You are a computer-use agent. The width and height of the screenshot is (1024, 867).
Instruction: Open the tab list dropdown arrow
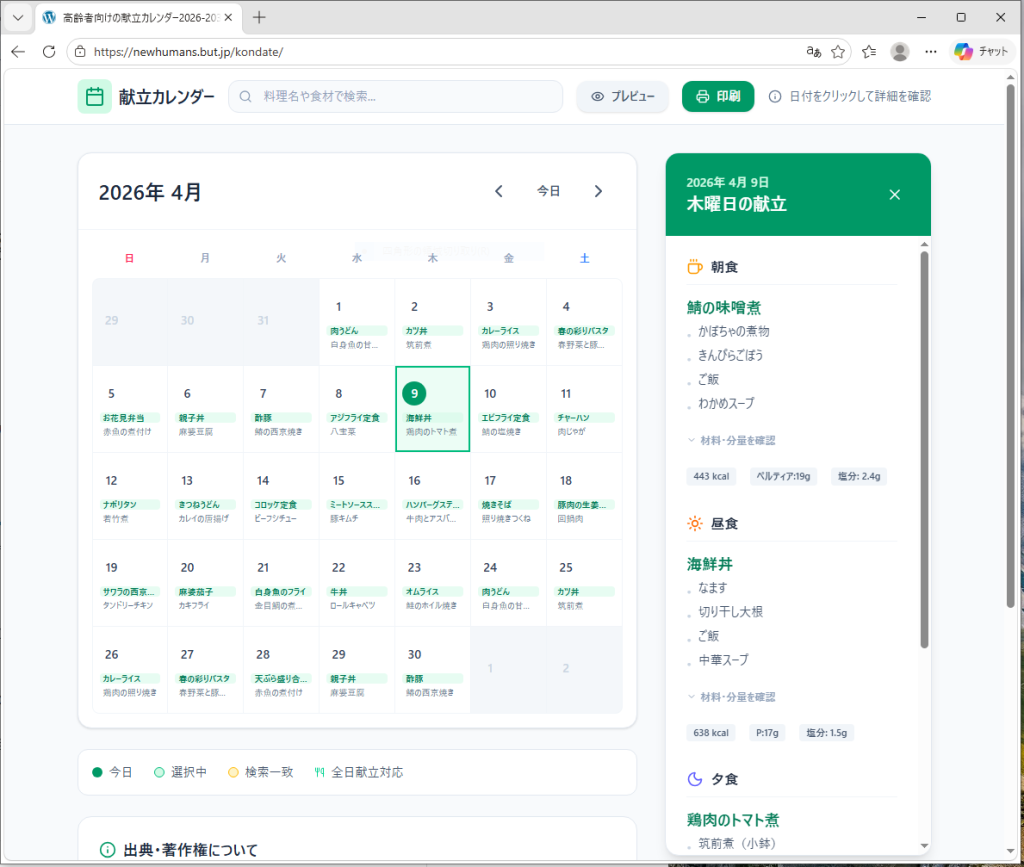(x=18, y=17)
